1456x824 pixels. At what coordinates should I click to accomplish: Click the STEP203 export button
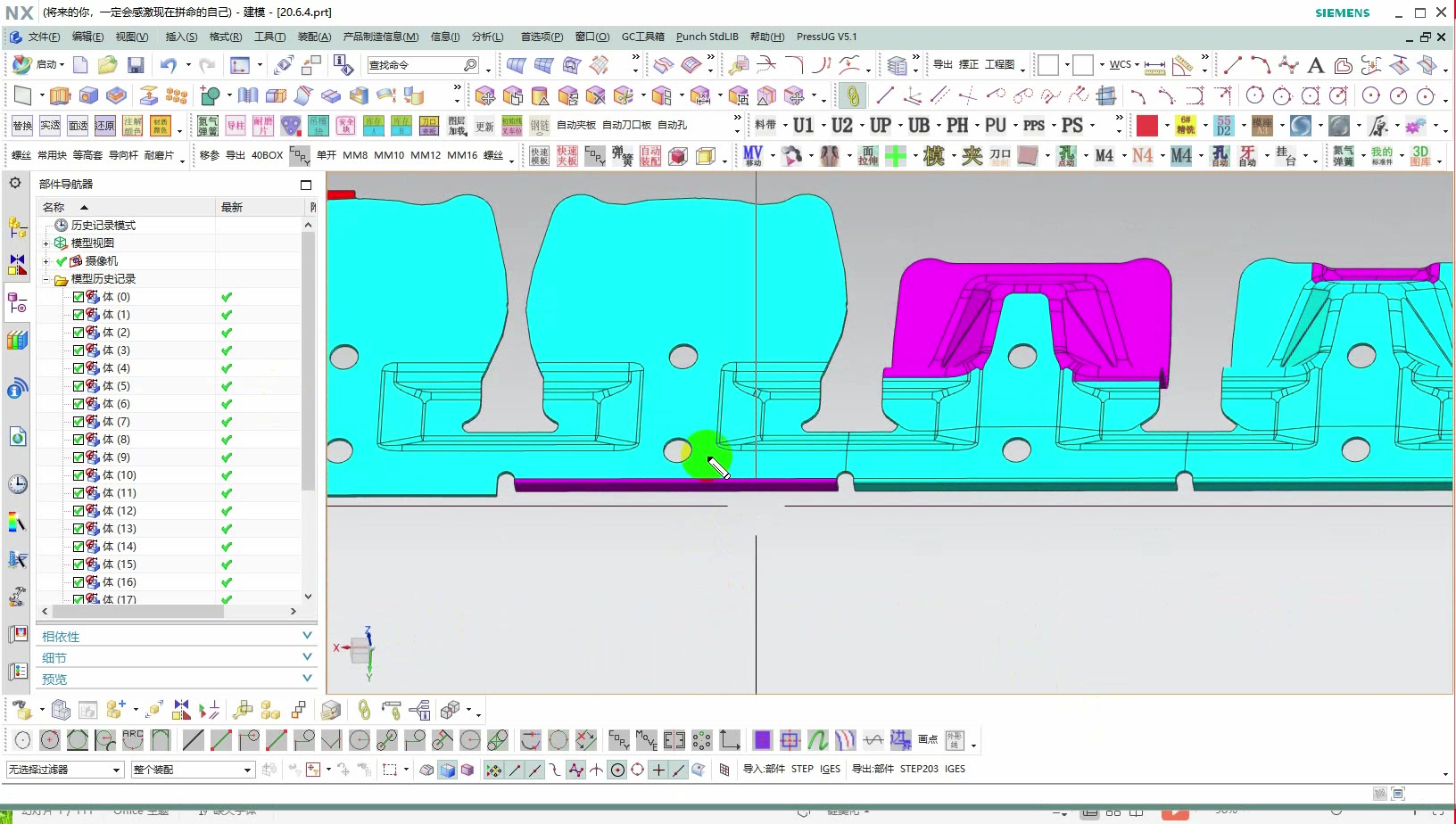919,769
